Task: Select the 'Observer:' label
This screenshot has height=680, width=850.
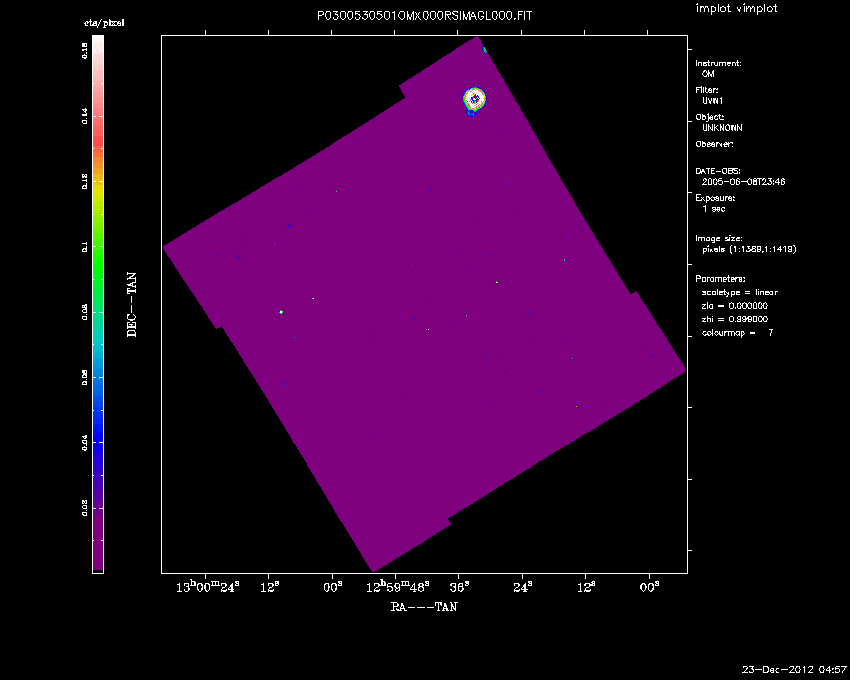Action: pos(714,144)
